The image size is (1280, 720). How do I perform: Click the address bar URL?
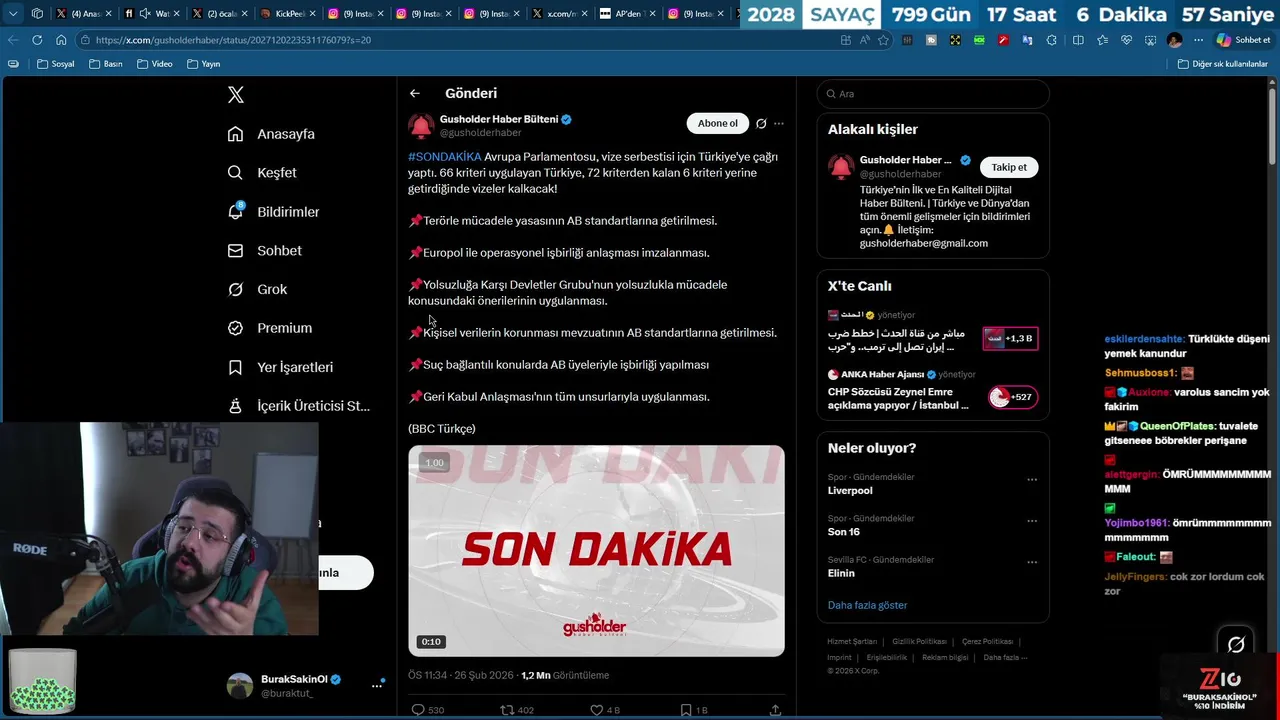pyautogui.click(x=233, y=40)
